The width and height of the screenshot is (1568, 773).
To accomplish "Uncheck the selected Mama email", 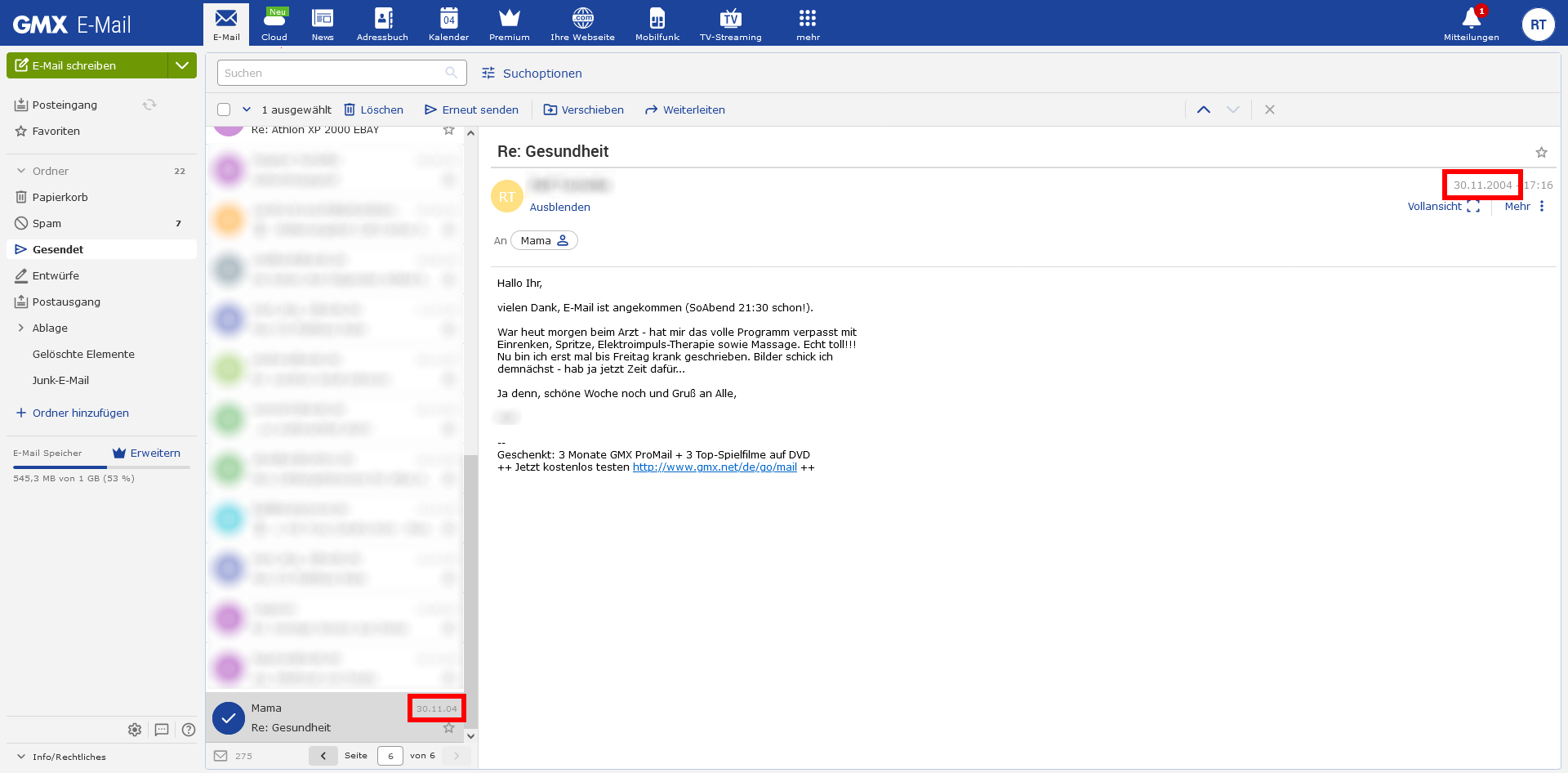I will (228, 717).
